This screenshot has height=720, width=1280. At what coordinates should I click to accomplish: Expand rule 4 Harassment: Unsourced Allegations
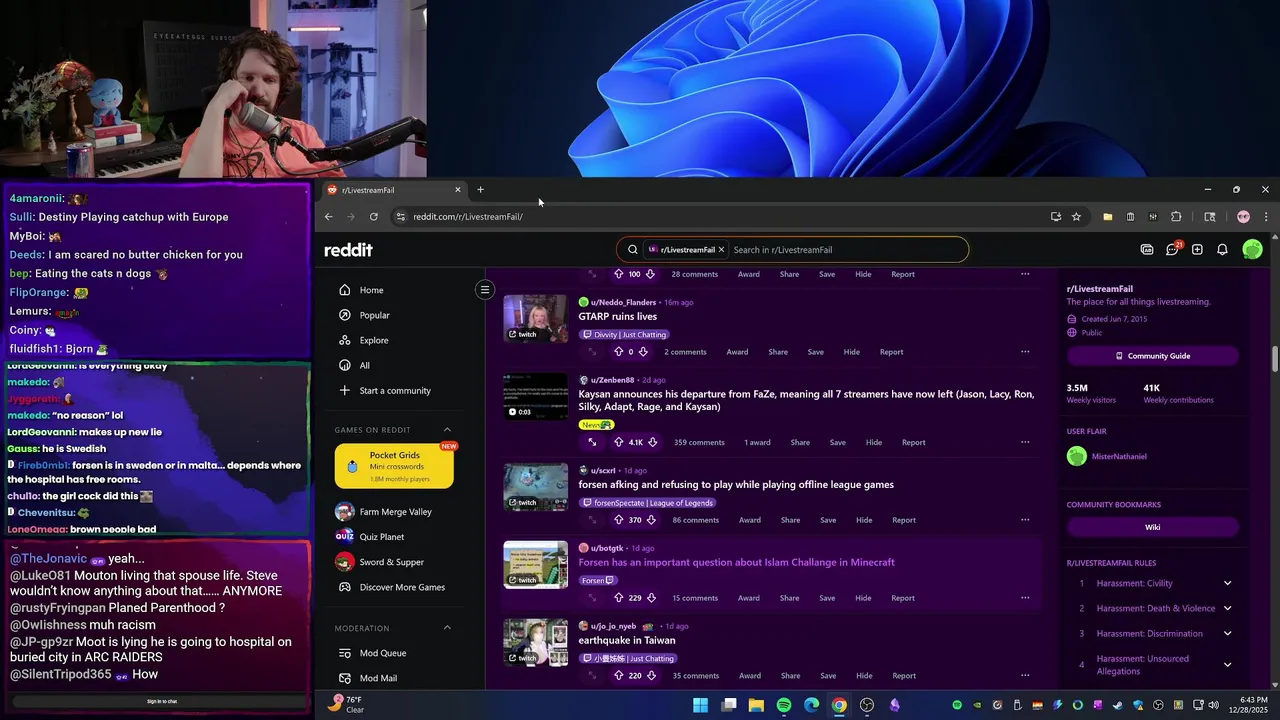coord(1227,664)
